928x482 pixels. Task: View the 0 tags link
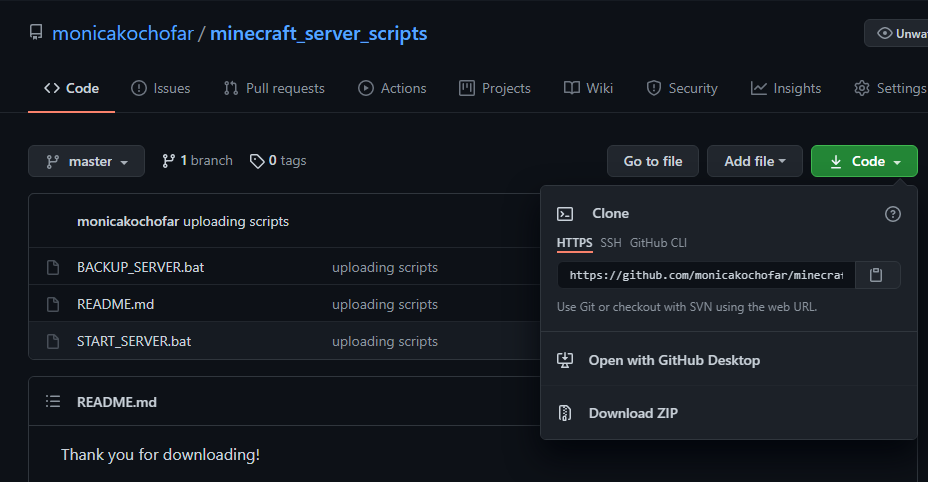(x=278, y=160)
